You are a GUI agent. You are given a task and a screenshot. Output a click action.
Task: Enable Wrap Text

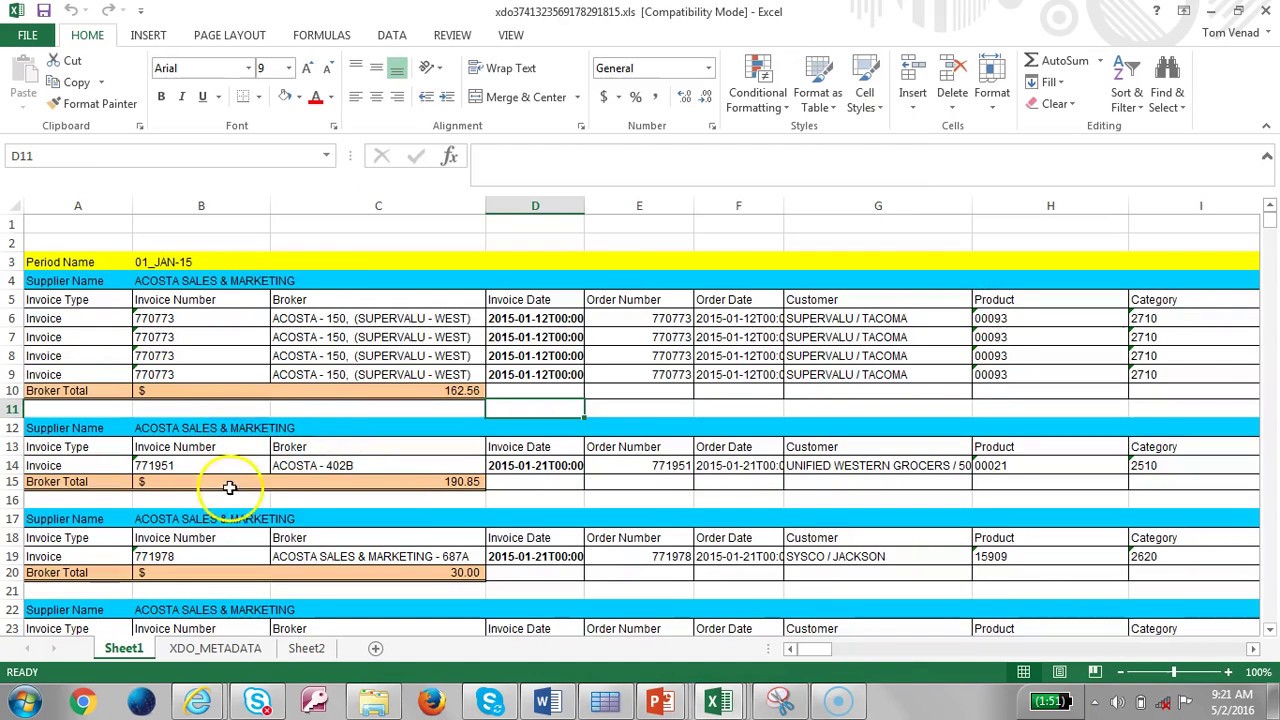503,68
